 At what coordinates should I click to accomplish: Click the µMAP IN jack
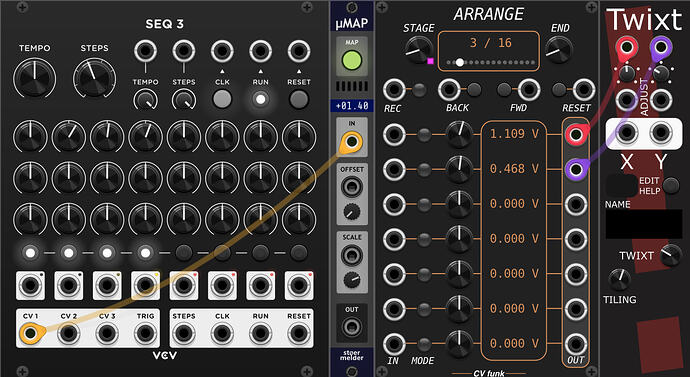[352, 142]
